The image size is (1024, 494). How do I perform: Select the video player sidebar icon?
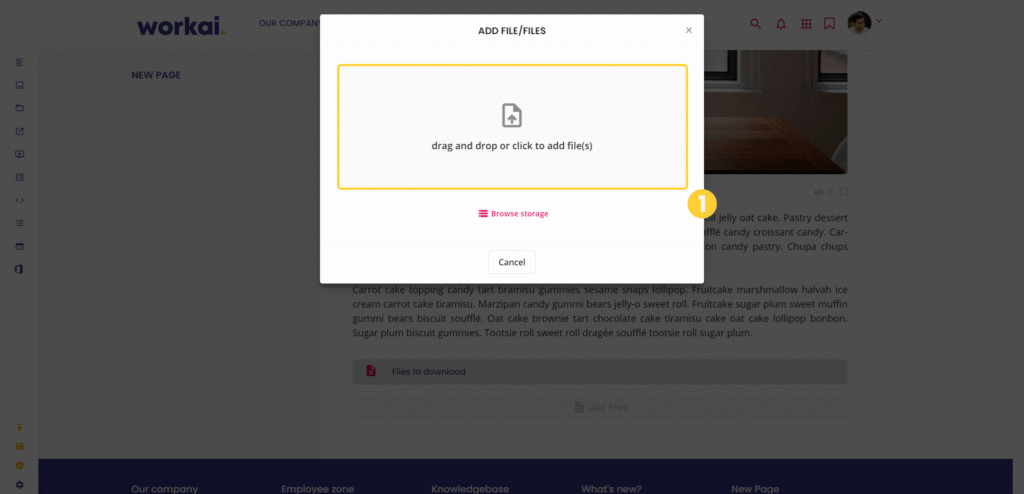point(20,154)
